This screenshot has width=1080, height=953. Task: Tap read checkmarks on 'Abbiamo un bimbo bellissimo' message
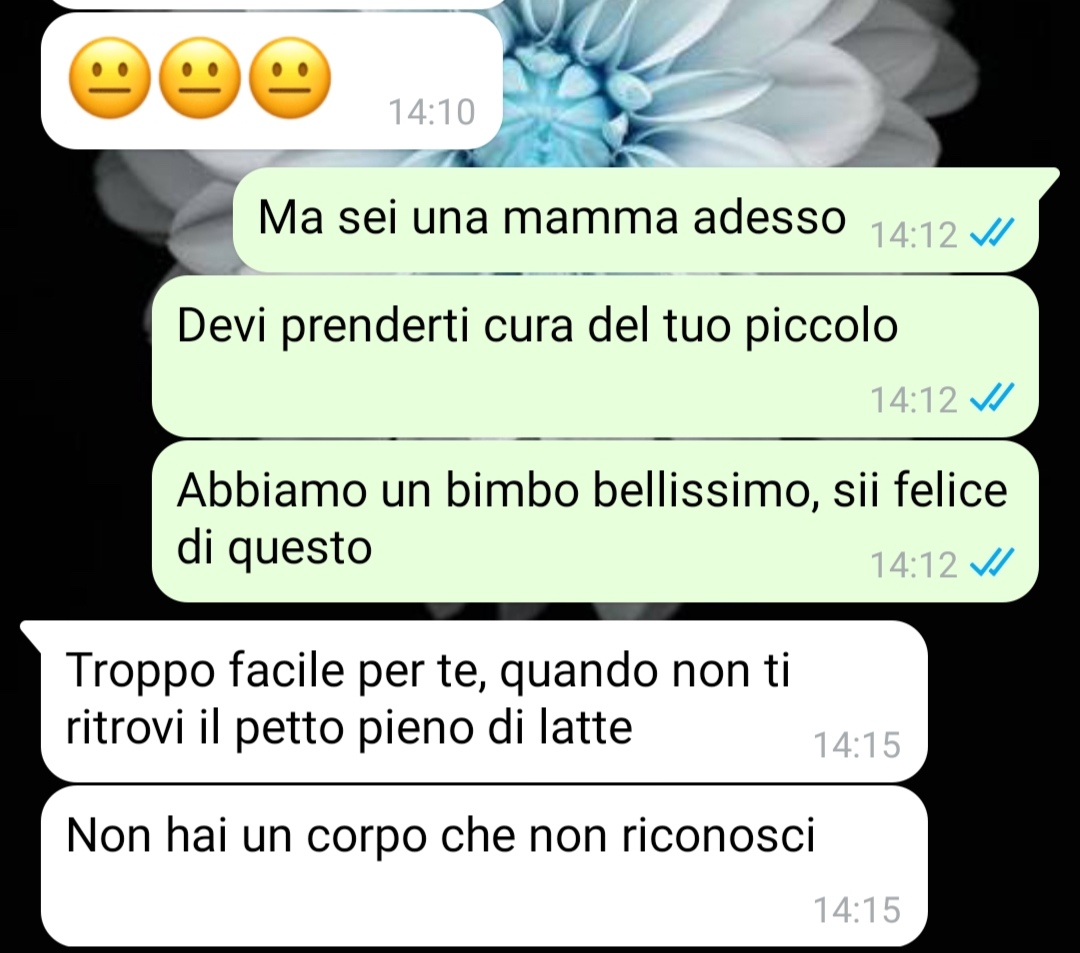tap(992, 563)
